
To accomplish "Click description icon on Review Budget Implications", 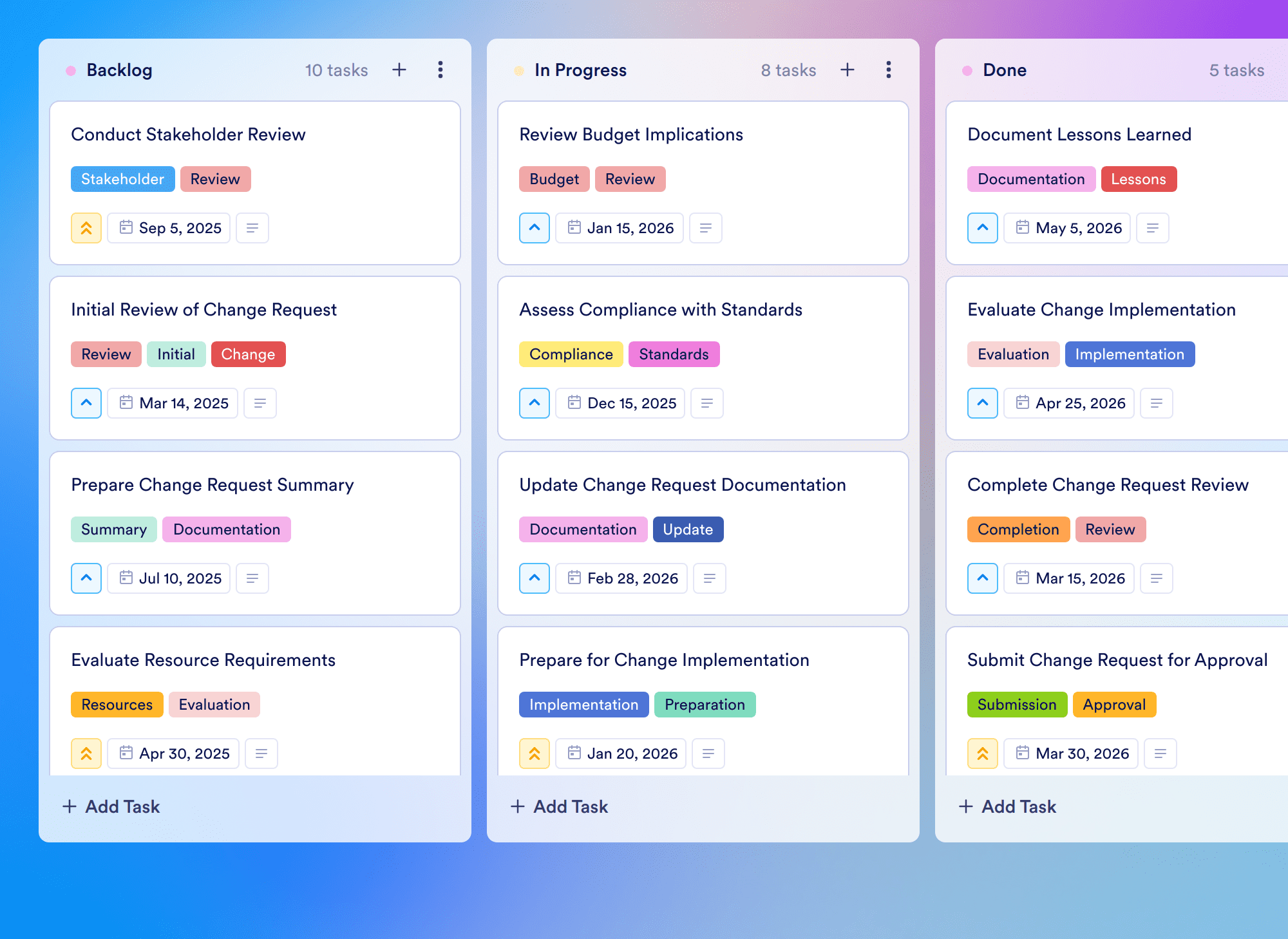I will pos(706,228).
